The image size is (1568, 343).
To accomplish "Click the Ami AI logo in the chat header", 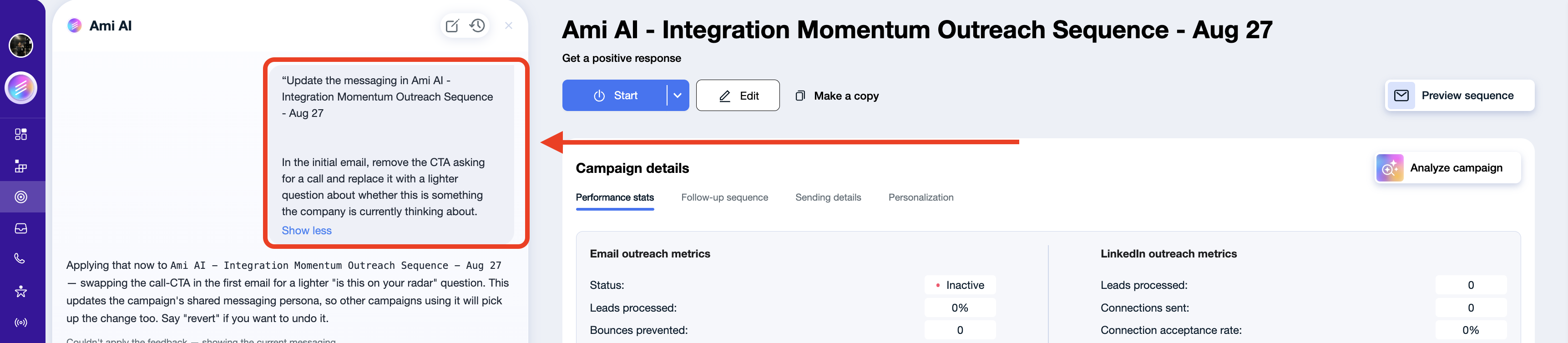I will coord(74,25).
